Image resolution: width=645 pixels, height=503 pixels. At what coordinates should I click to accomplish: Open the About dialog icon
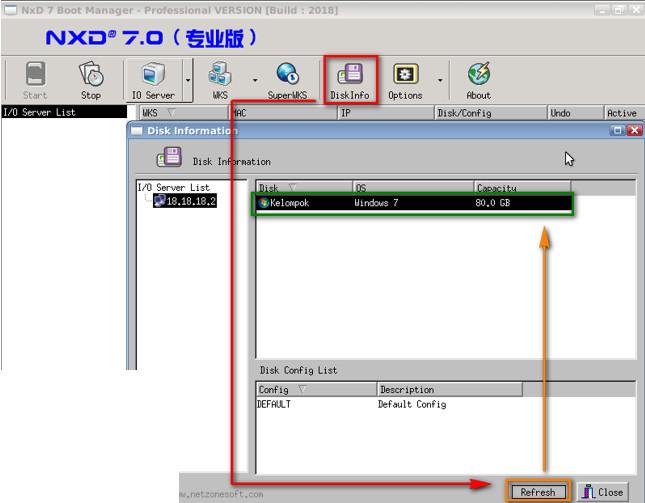click(479, 81)
